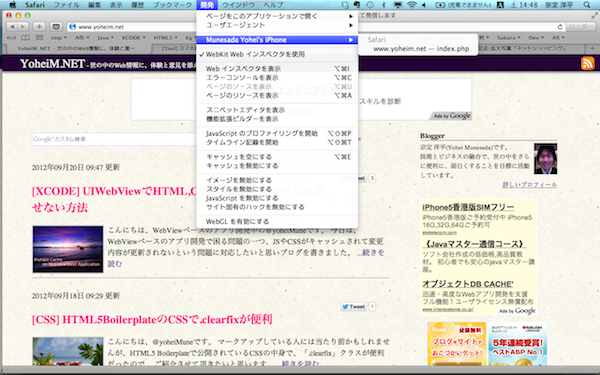Expand 'Munesada Yohei's iPhone' submenu

click(x=277, y=40)
